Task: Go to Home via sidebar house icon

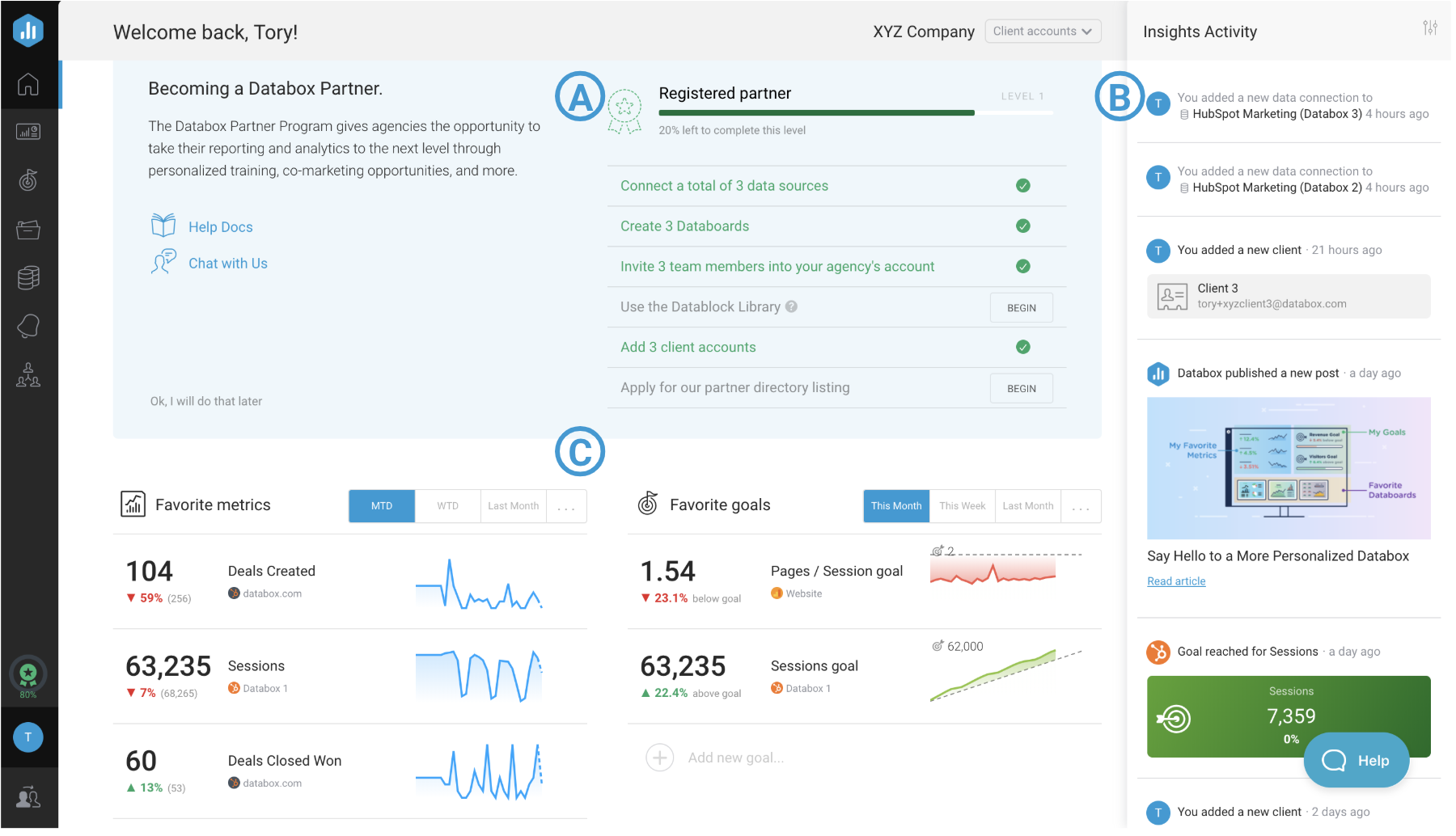Action: [x=28, y=84]
